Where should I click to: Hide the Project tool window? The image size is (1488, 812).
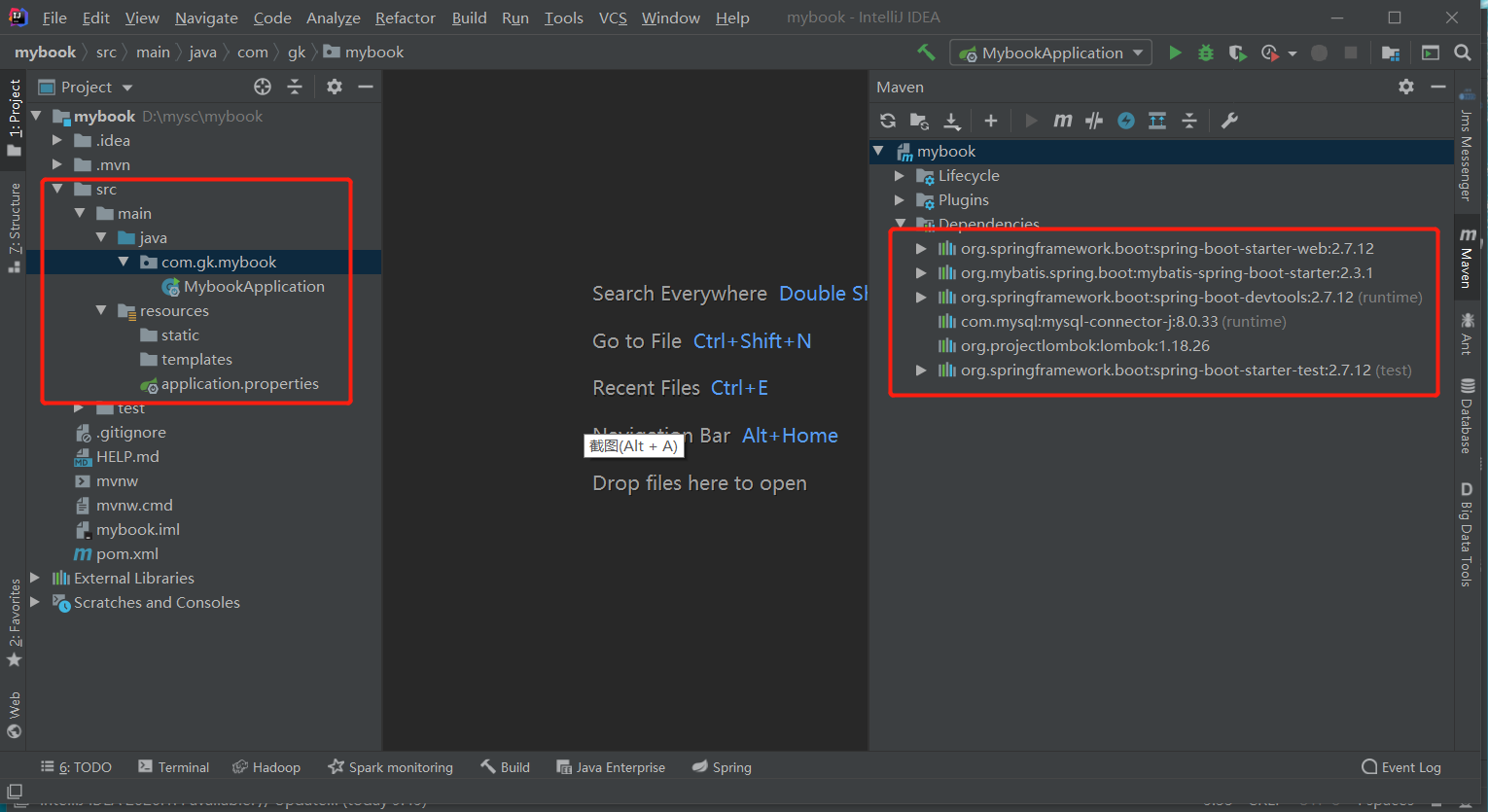pyautogui.click(x=366, y=87)
